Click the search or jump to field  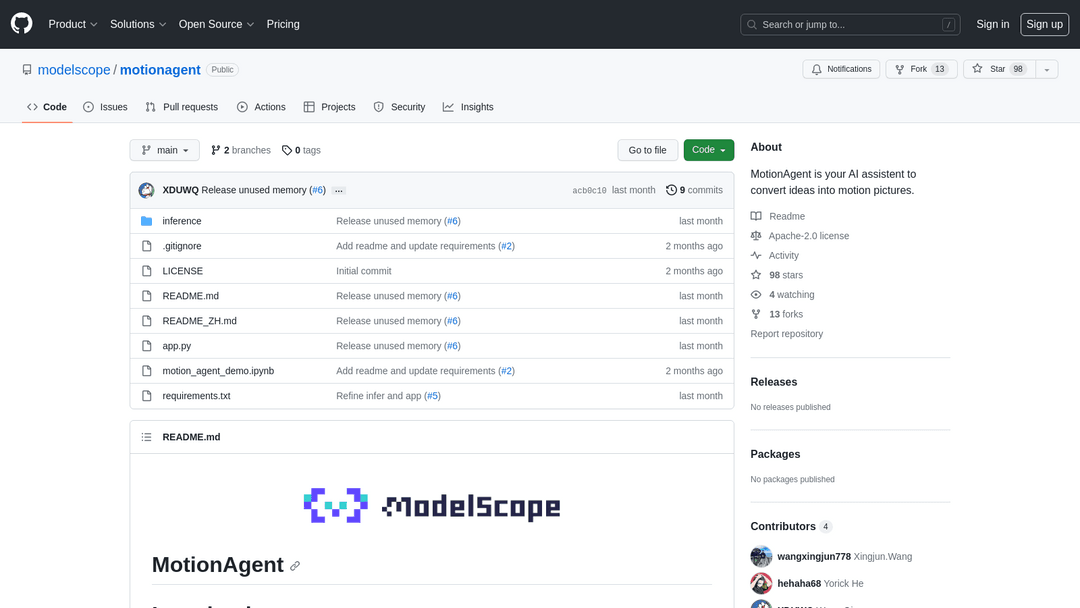pyautogui.click(x=850, y=24)
